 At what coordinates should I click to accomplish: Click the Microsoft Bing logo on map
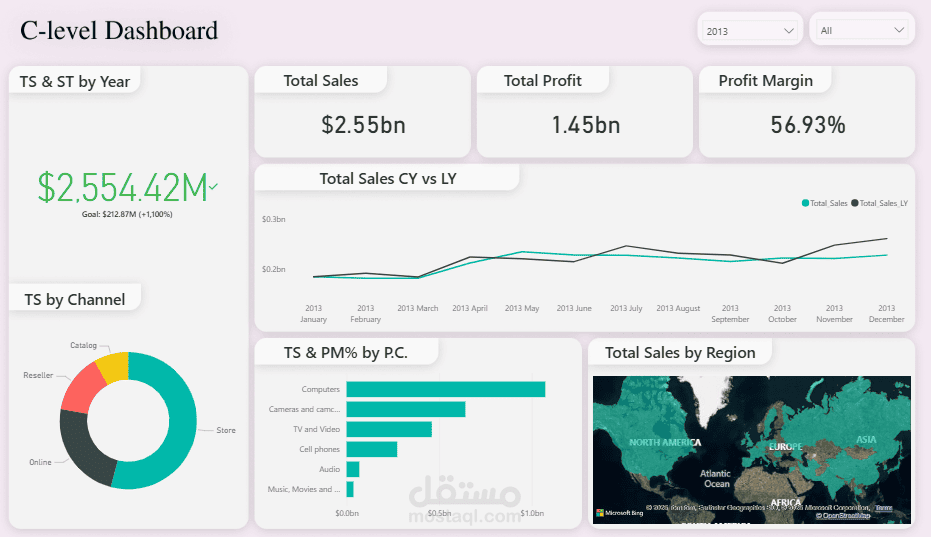(620, 513)
